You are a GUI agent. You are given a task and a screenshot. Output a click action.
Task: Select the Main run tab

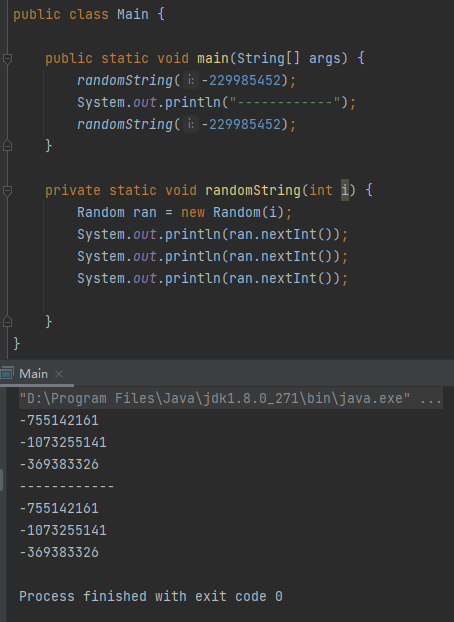33,374
